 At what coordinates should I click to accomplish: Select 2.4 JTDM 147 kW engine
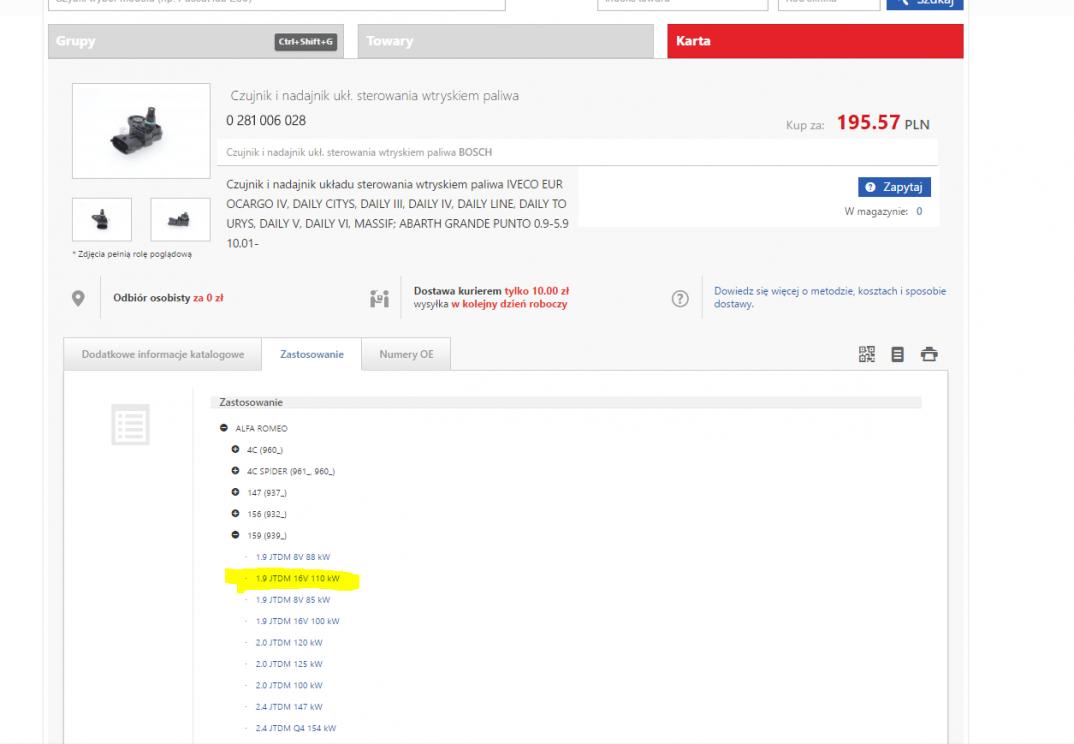[x=288, y=706]
